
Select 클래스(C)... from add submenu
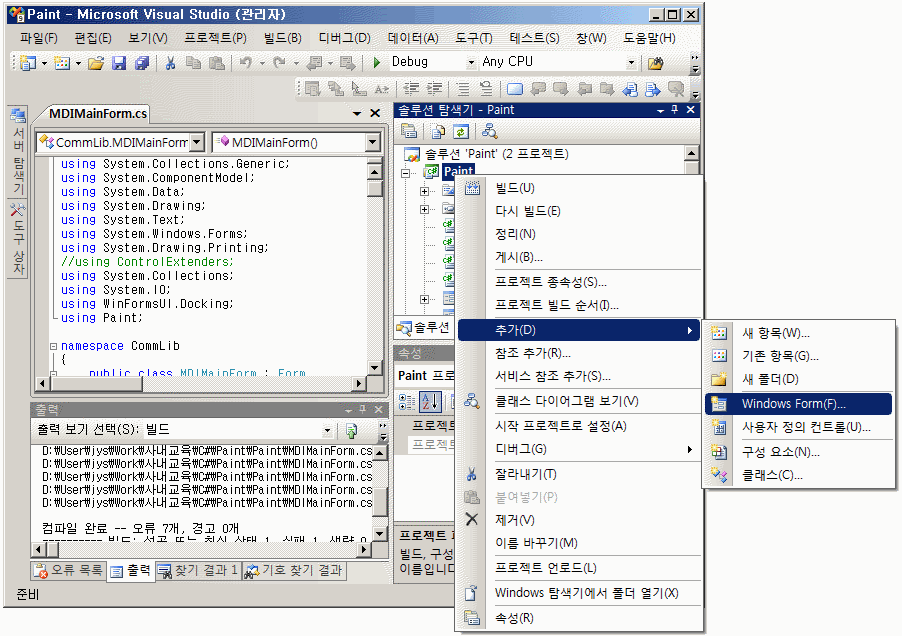[798, 475]
